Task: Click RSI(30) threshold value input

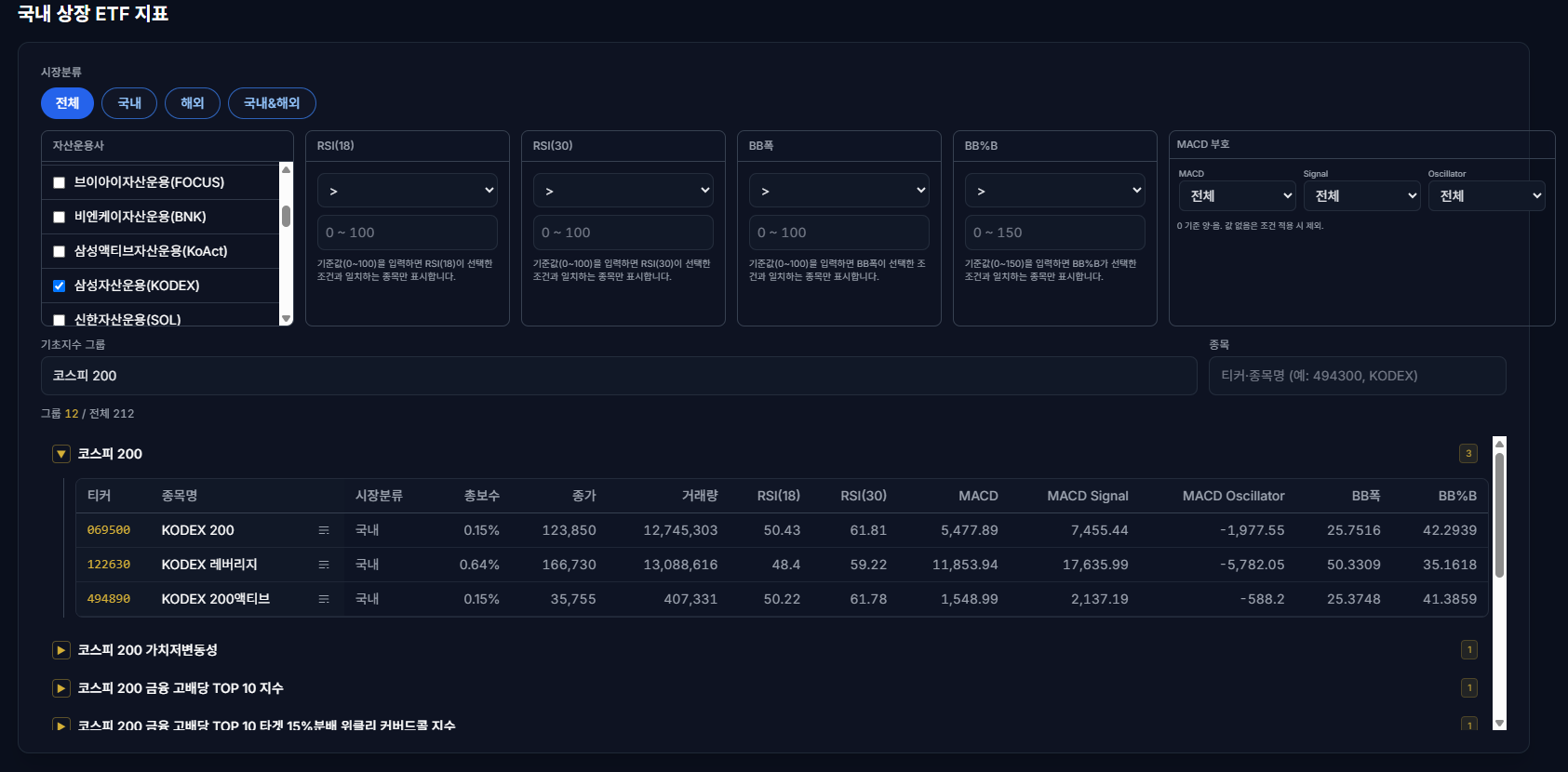Action: click(623, 233)
